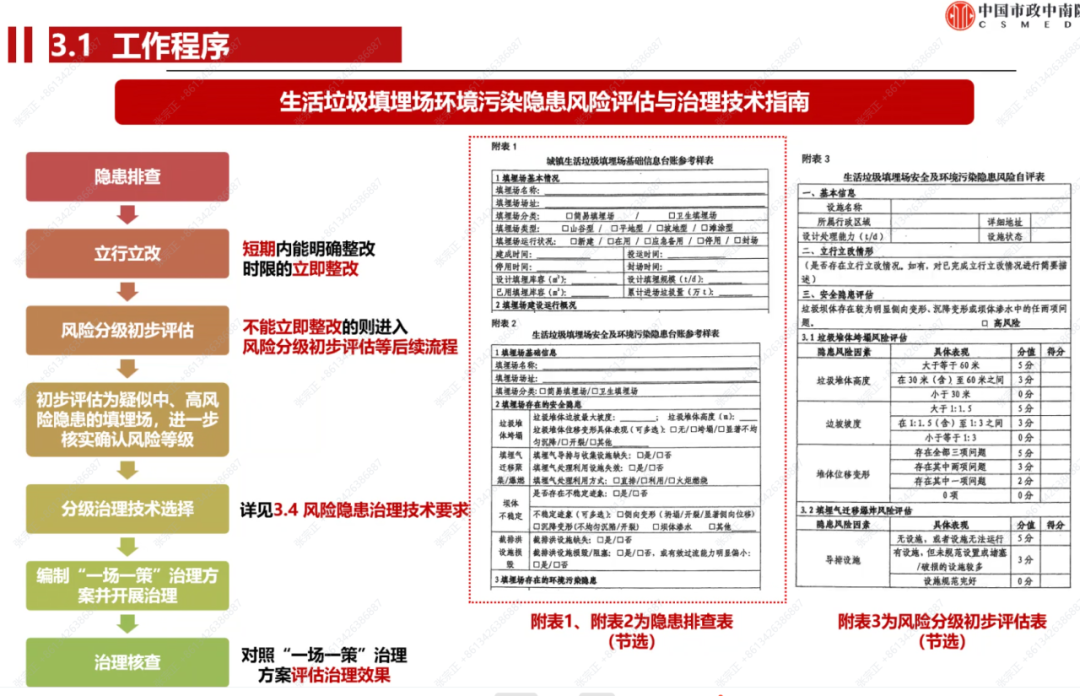Check the 卫生填埋场 box in 附表1
The width and height of the screenshot is (1080, 696).
coord(670,215)
